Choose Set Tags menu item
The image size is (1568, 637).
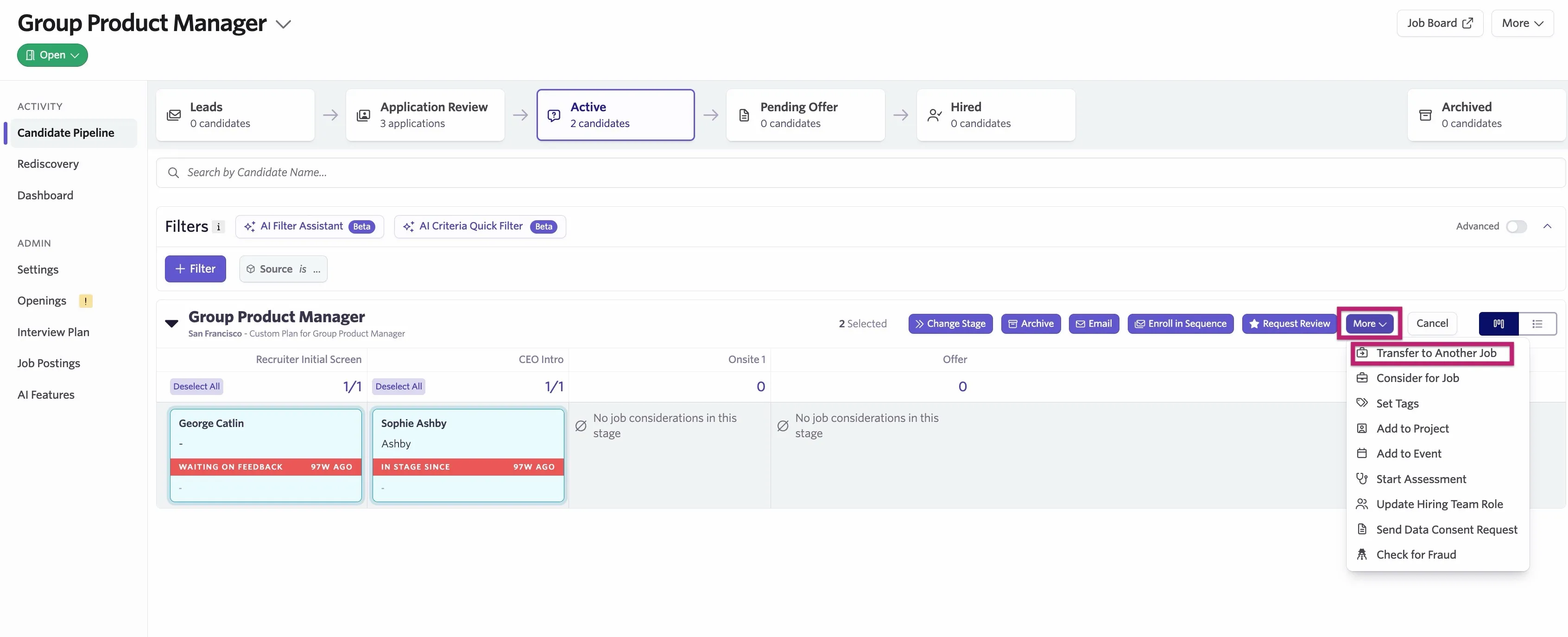(x=1438, y=404)
